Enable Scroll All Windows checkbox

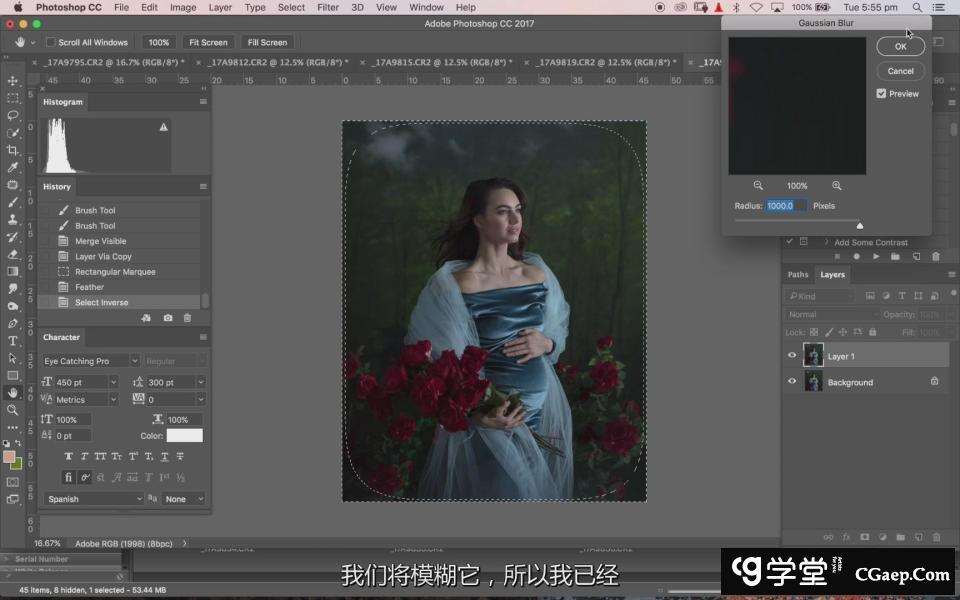(50, 43)
